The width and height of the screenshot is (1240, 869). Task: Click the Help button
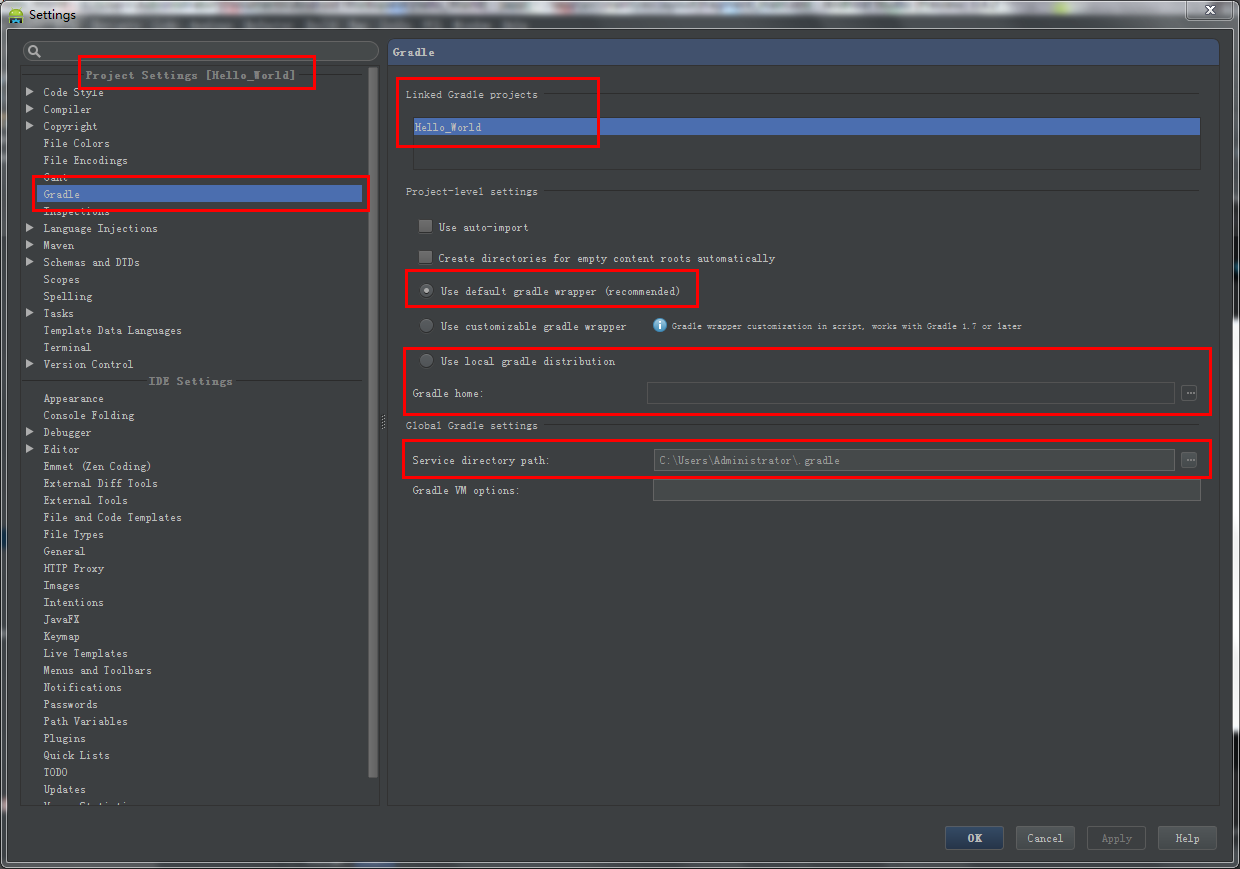click(x=1186, y=838)
